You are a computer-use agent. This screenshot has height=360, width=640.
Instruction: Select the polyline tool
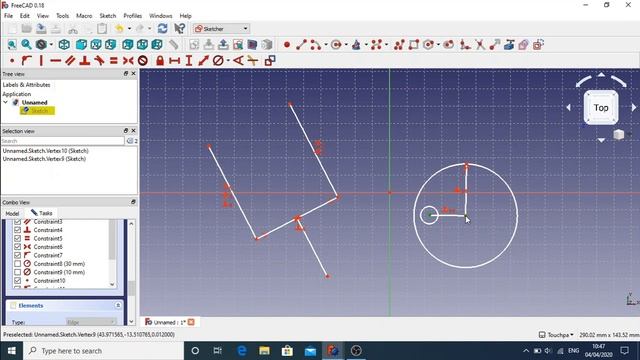(400, 44)
